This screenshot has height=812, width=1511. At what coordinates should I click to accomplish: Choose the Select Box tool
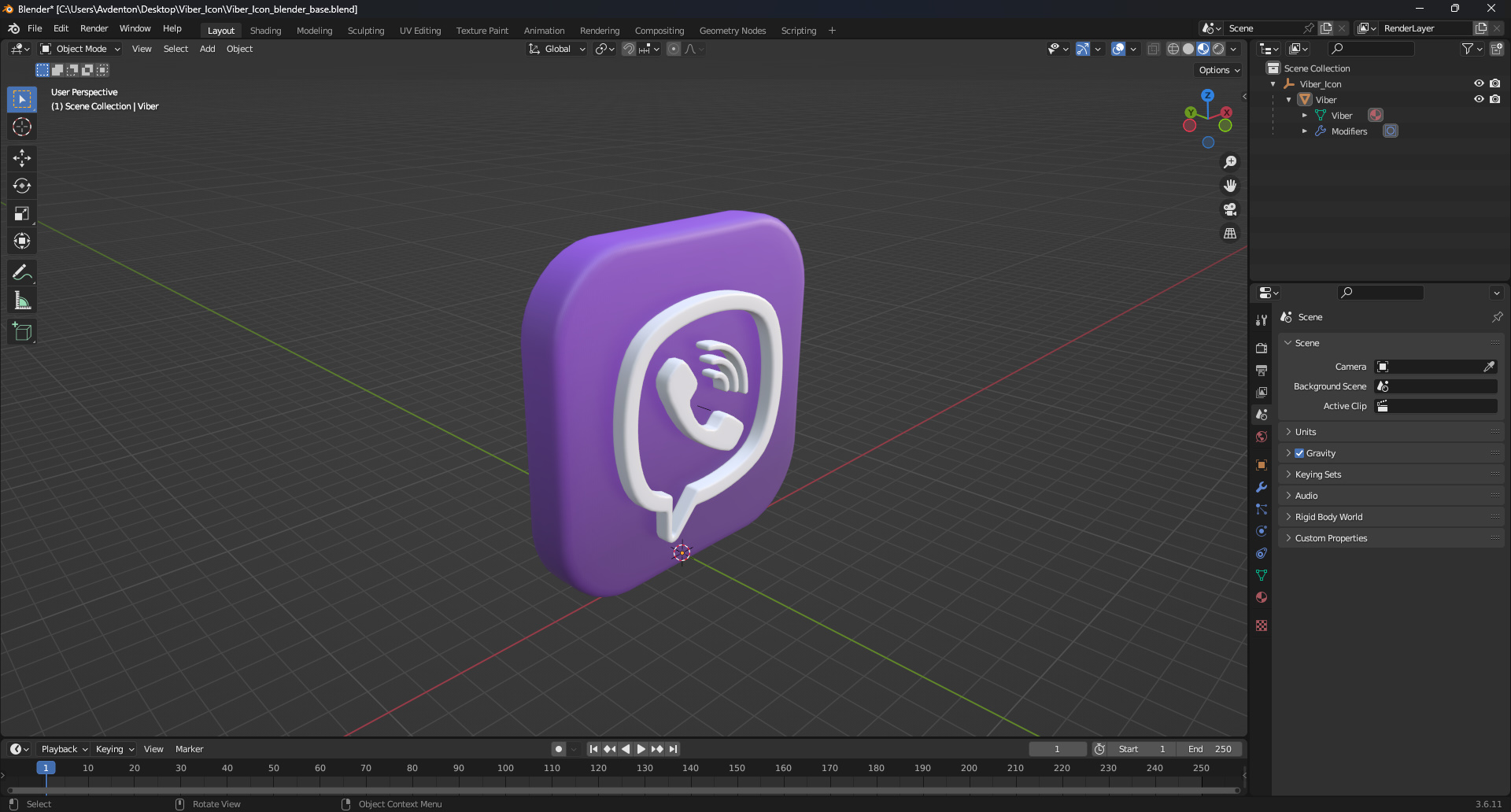click(22, 99)
